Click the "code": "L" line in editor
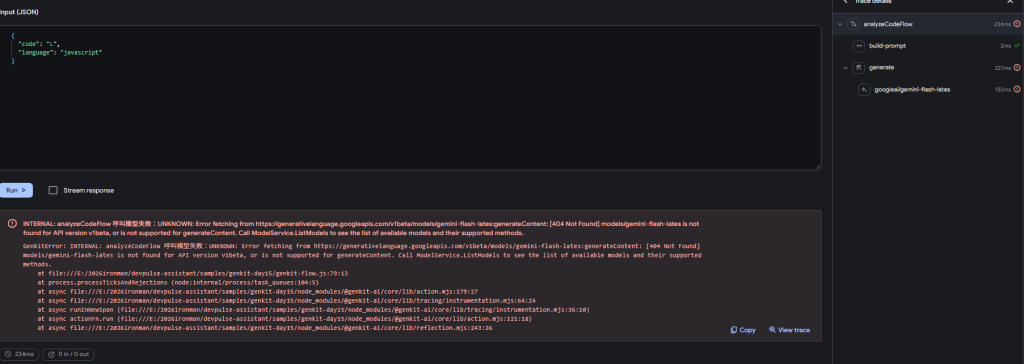 point(39,43)
